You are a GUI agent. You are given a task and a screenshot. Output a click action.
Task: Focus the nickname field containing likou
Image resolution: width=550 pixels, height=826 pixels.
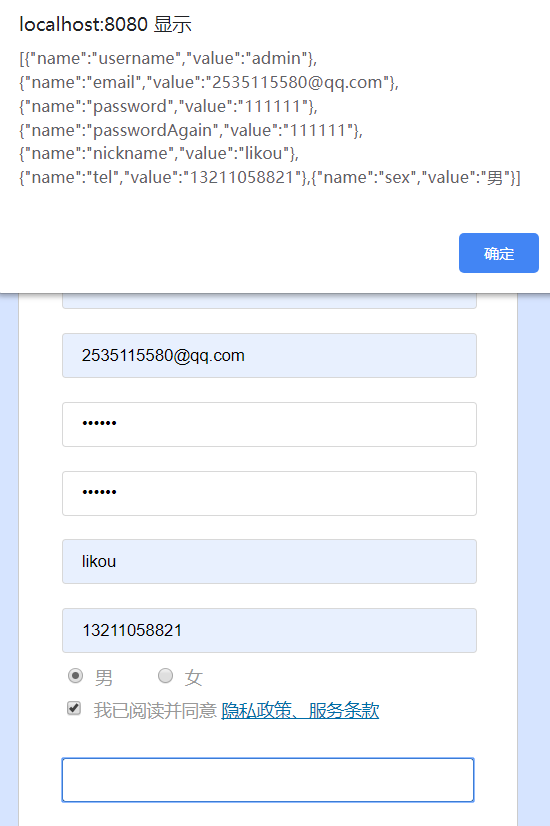click(269, 562)
